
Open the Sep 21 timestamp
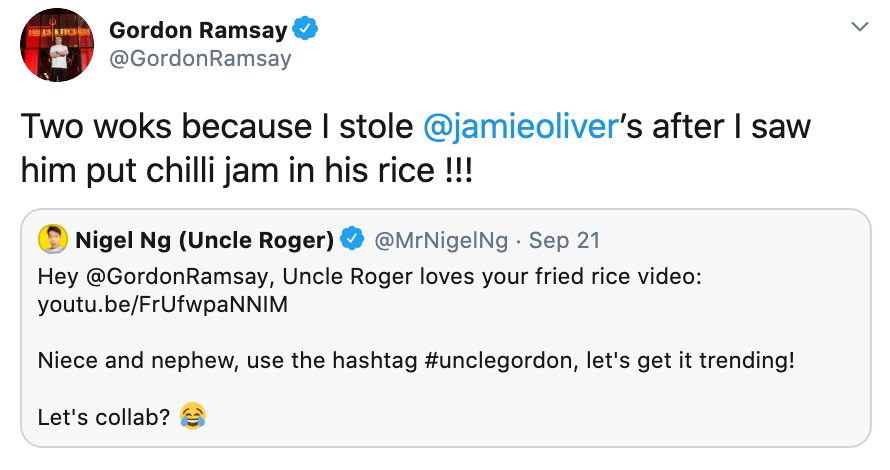click(564, 240)
